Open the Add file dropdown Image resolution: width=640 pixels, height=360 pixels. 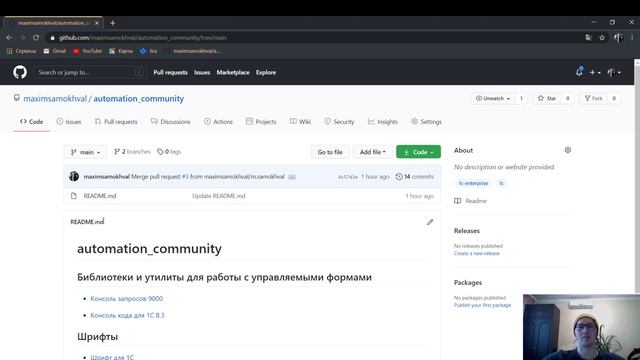point(372,152)
